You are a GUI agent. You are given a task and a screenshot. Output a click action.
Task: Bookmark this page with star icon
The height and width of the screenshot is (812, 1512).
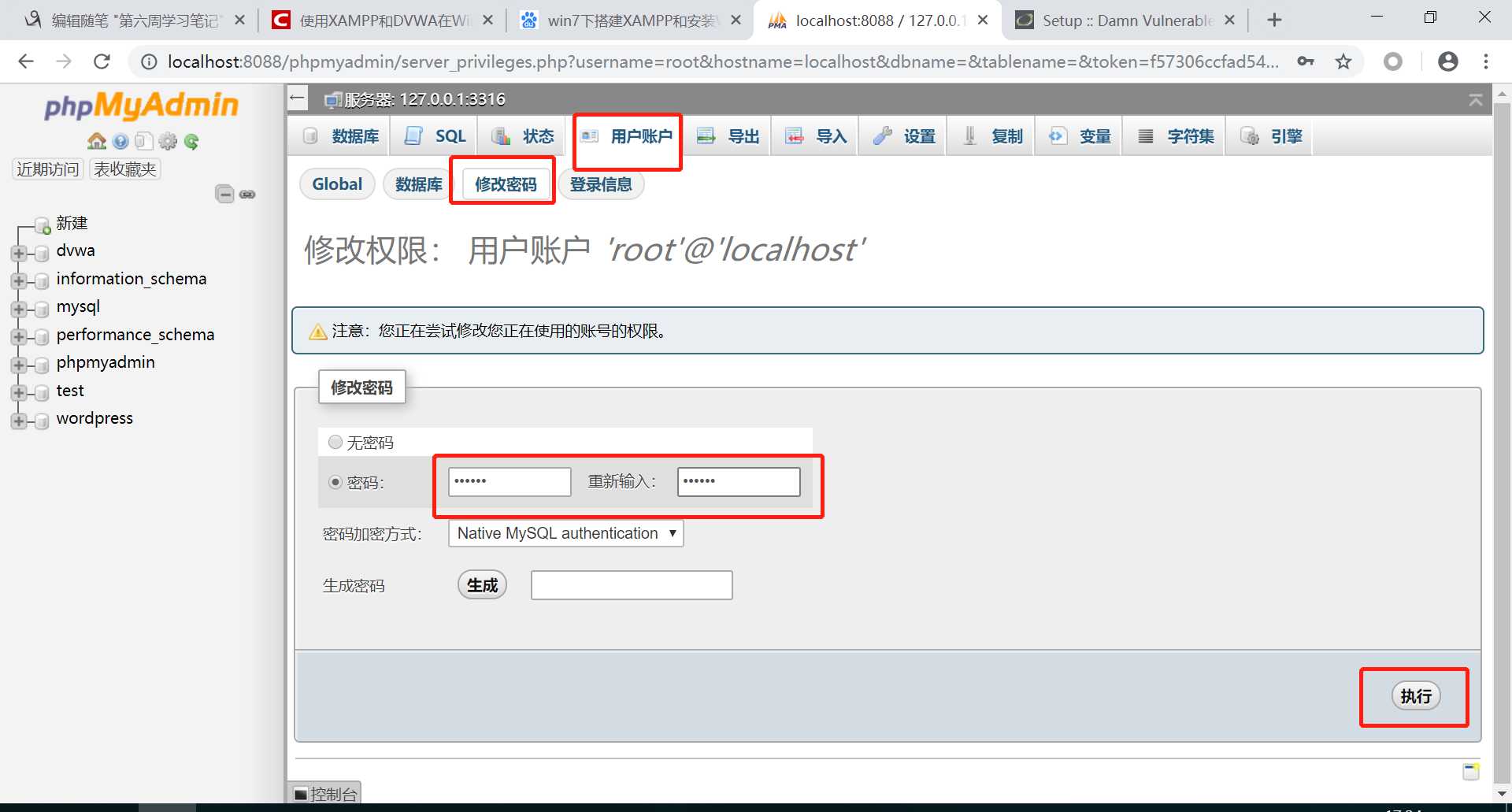pos(1343,61)
